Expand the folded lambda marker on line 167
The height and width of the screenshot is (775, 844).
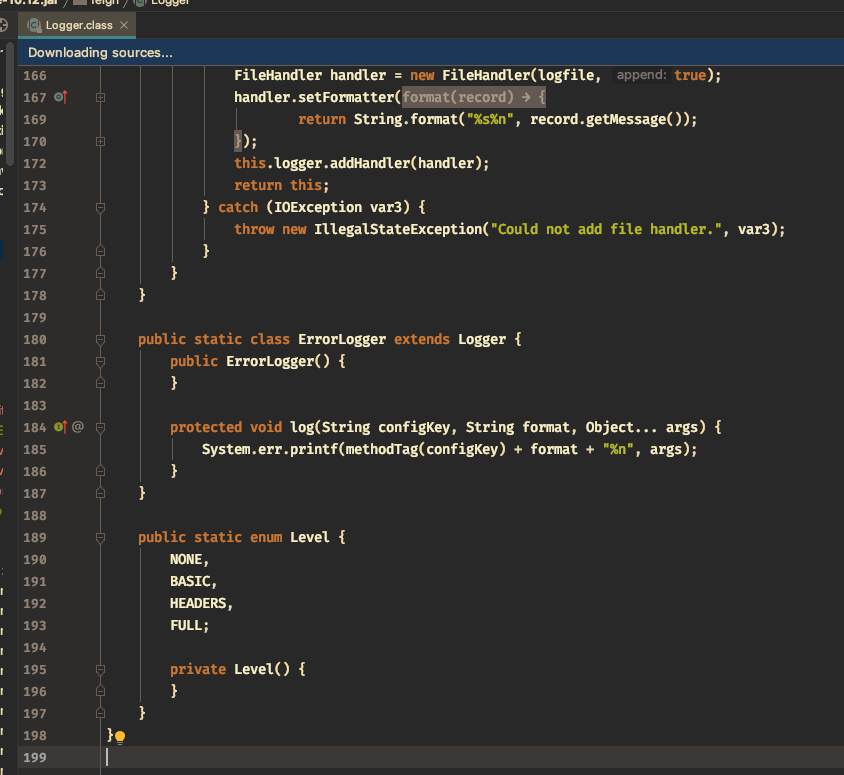click(100, 97)
